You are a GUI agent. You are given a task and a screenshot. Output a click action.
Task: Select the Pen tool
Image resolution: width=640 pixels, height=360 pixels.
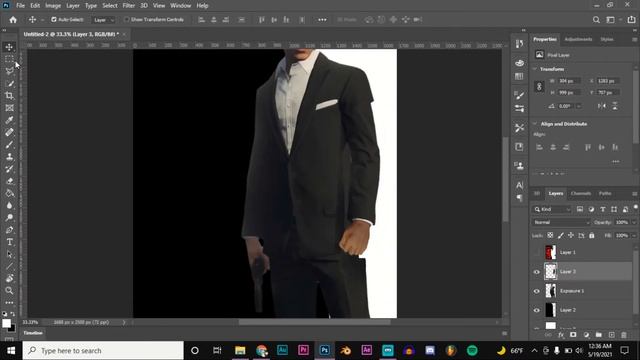click(x=9, y=230)
